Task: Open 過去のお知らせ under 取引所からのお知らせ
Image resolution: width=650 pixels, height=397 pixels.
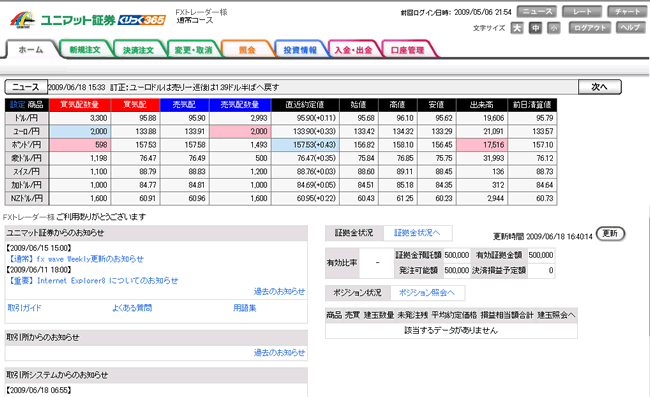Action: (279, 353)
